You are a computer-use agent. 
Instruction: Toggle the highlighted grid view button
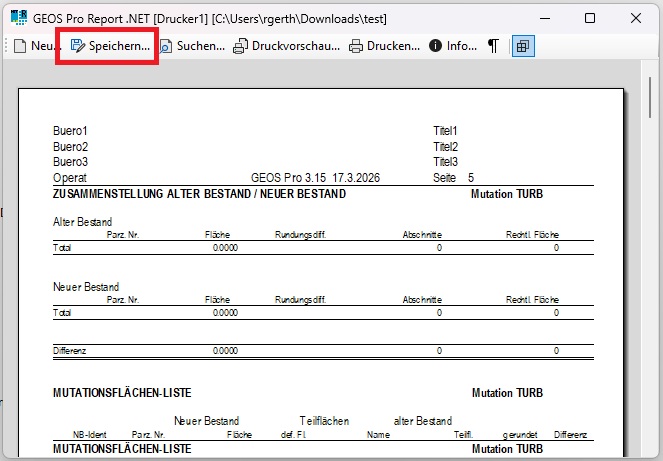click(x=523, y=46)
